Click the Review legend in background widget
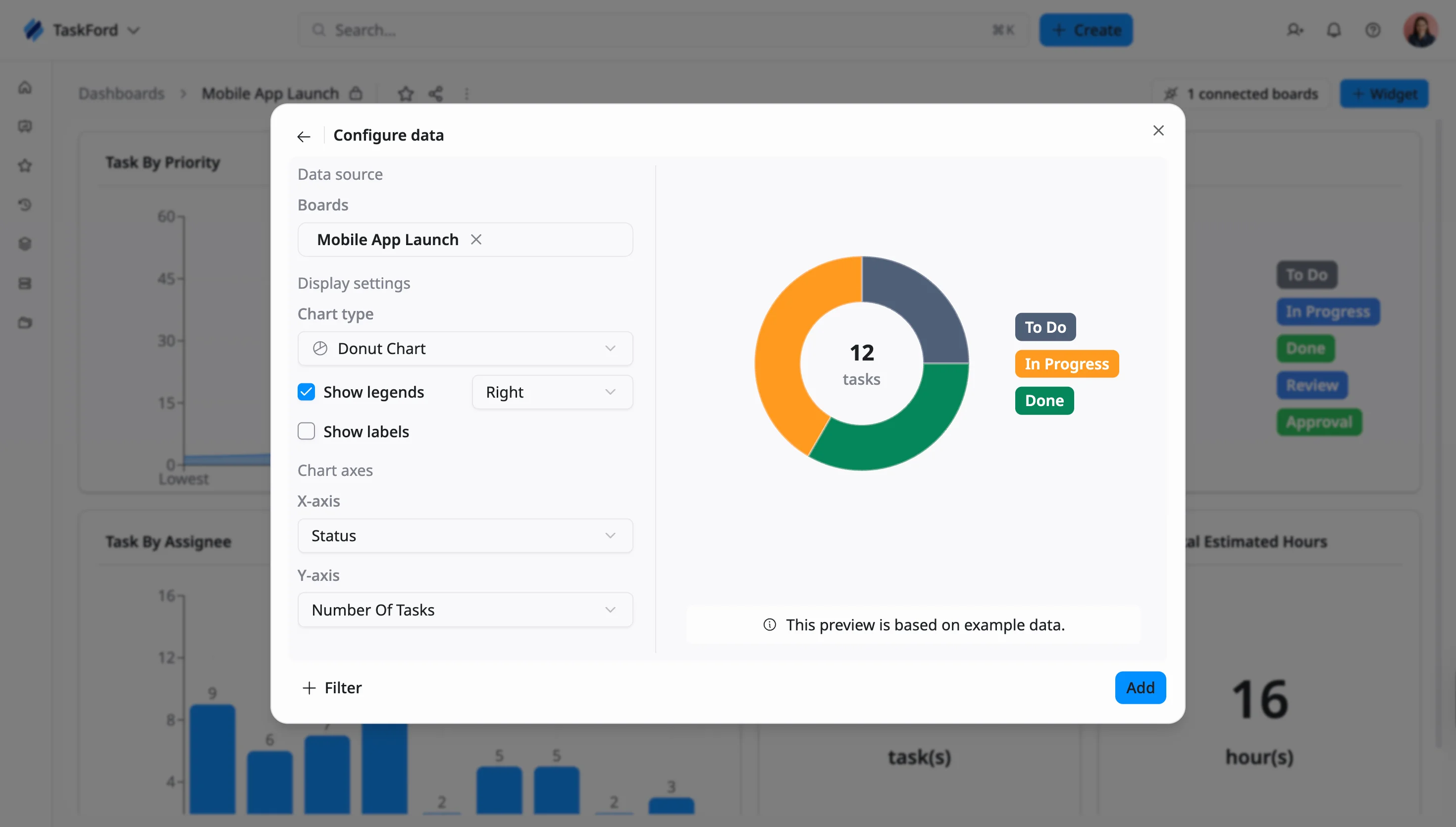1456x827 pixels. pos(1312,386)
